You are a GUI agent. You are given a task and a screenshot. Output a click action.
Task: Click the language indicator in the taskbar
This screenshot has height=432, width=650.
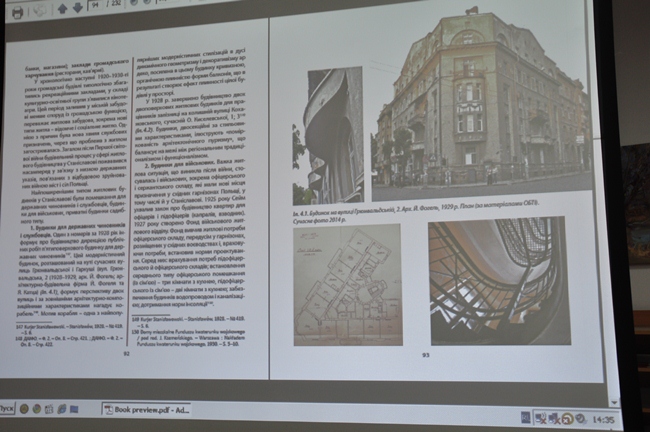point(525,417)
